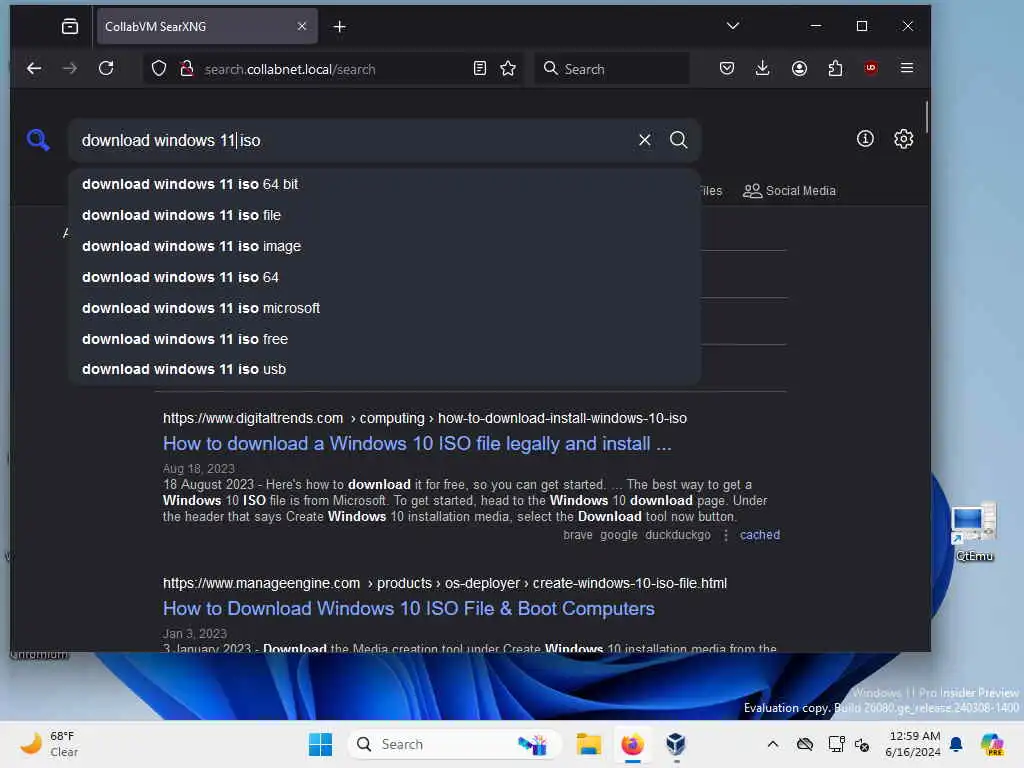Clear the SearXNG search query
Viewport: 1024px width, 768px height.
(645, 140)
